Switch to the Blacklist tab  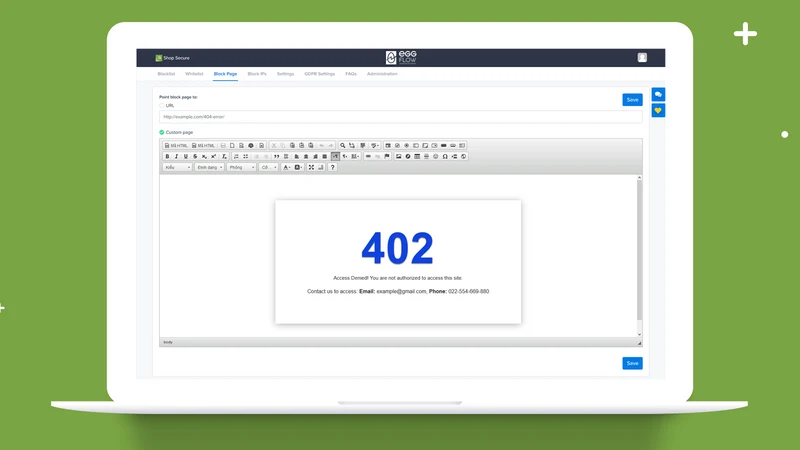pyautogui.click(x=166, y=74)
